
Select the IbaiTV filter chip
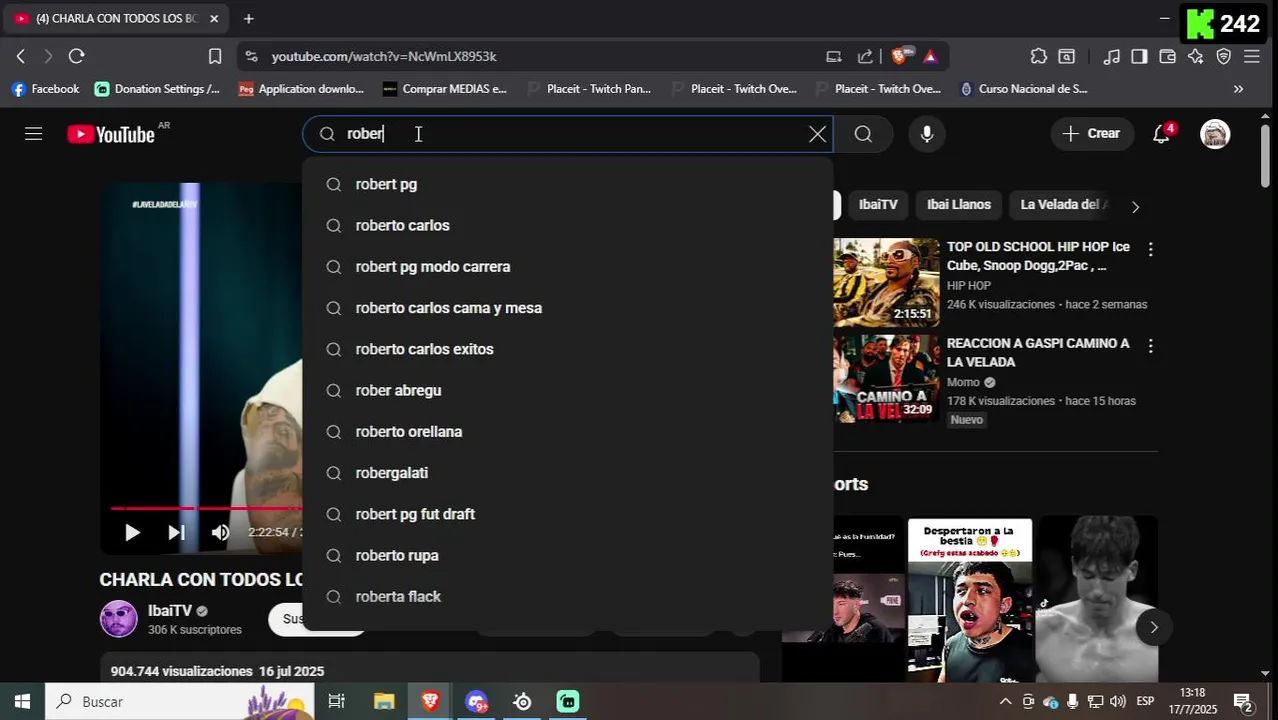[878, 205]
